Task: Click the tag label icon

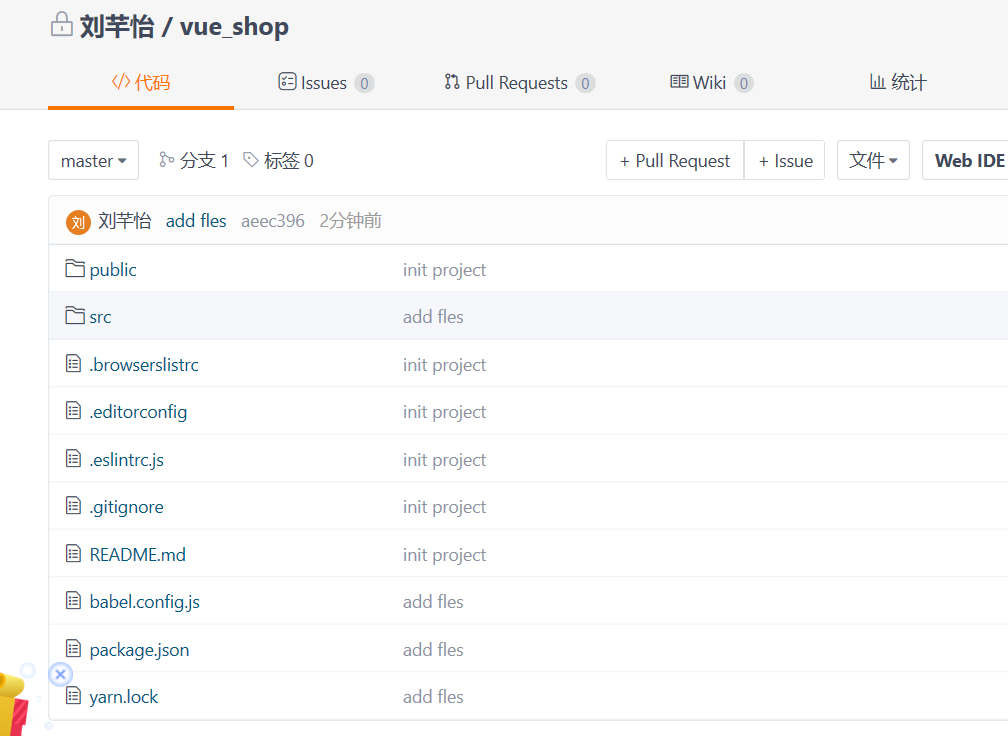Action: coord(251,159)
